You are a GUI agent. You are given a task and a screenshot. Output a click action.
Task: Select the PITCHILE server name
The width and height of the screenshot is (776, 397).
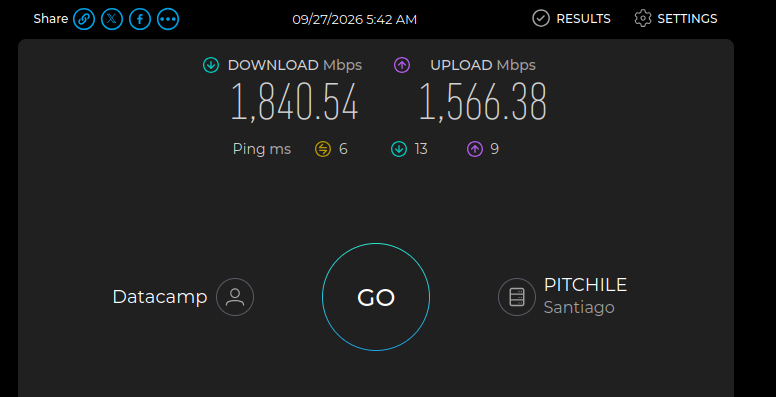pos(585,285)
